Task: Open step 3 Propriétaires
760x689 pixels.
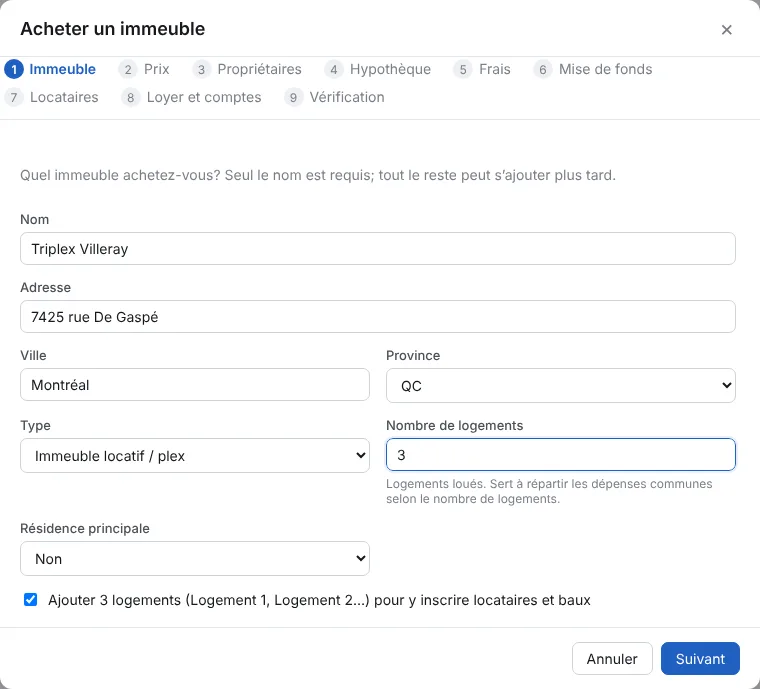Action: tap(247, 69)
